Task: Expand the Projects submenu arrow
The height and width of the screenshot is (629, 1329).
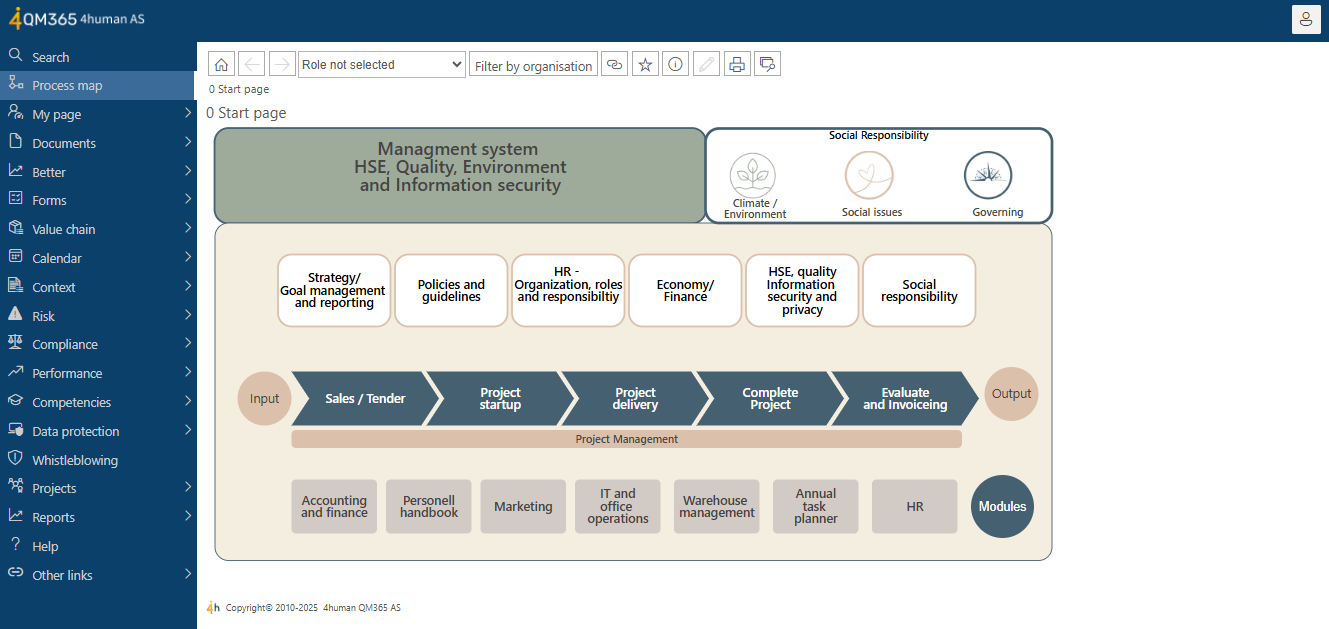Action: coord(188,488)
